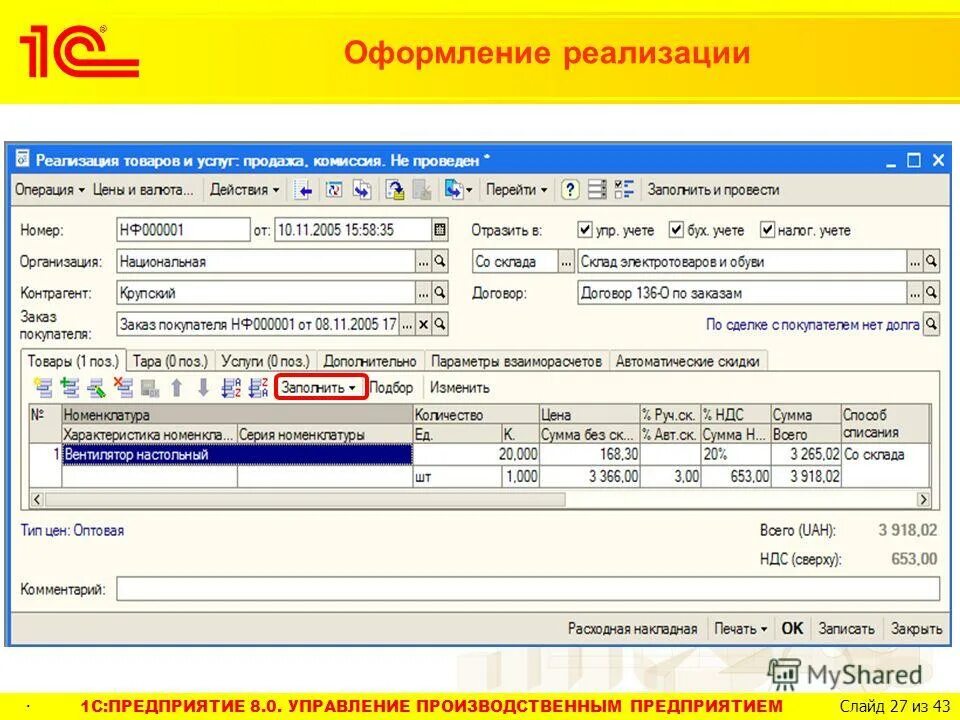Screen dimensions: 960x720
Task: Click the left arrow of the table scrollbar
Action: pyautogui.click(x=37, y=500)
